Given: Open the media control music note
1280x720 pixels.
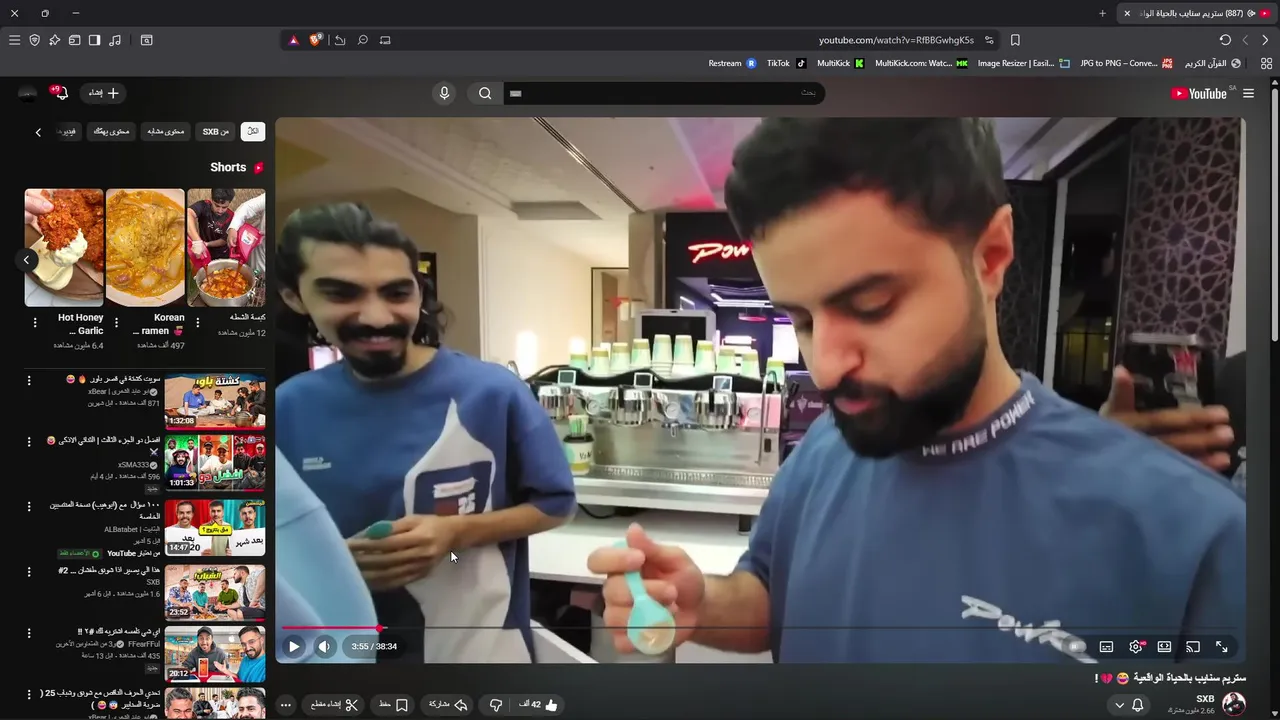Looking at the screenshot, I should pyautogui.click(x=115, y=40).
